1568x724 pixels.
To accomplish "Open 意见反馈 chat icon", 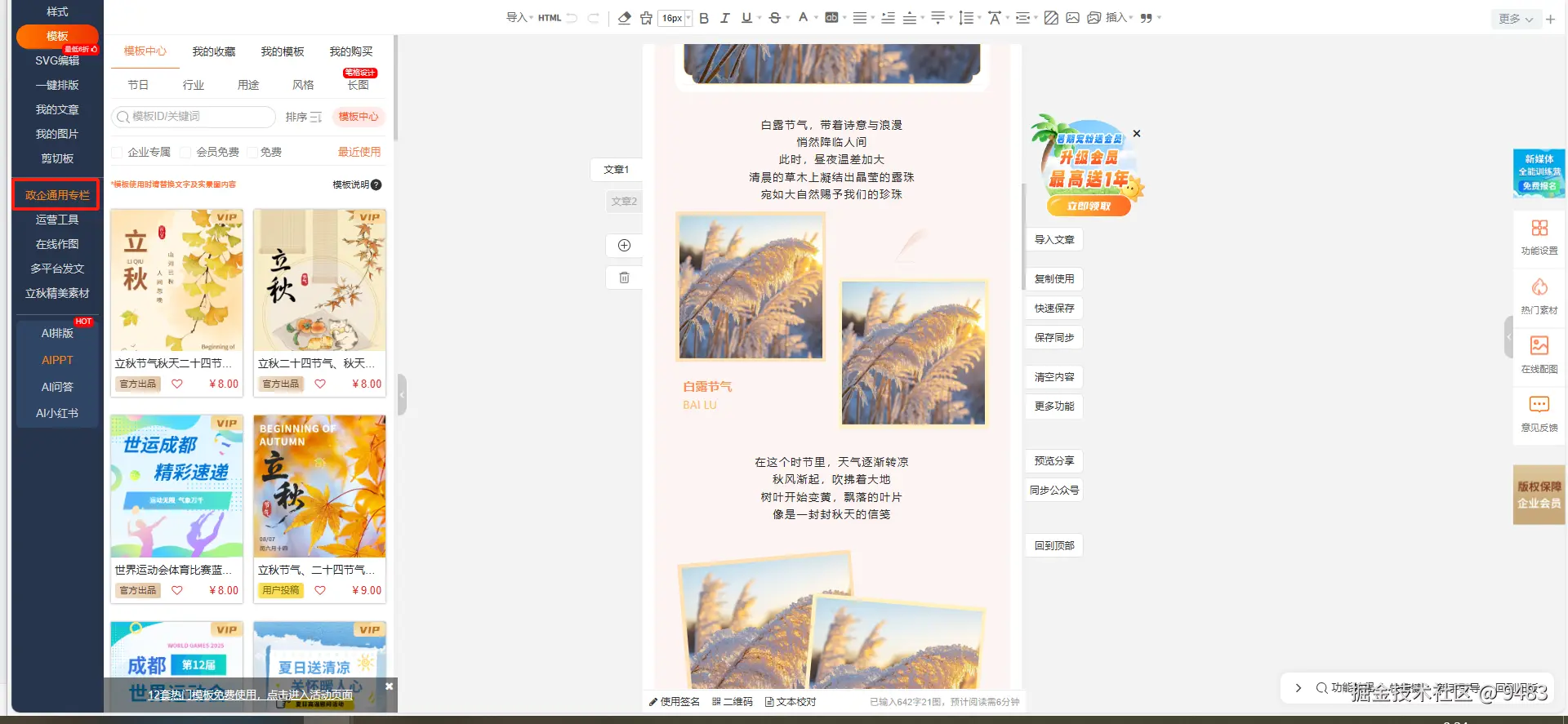I will tap(1539, 405).
